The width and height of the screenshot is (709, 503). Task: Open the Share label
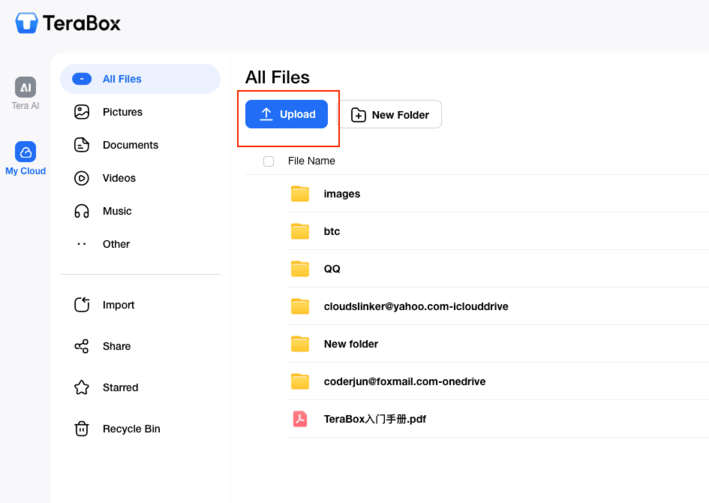[x=117, y=346]
